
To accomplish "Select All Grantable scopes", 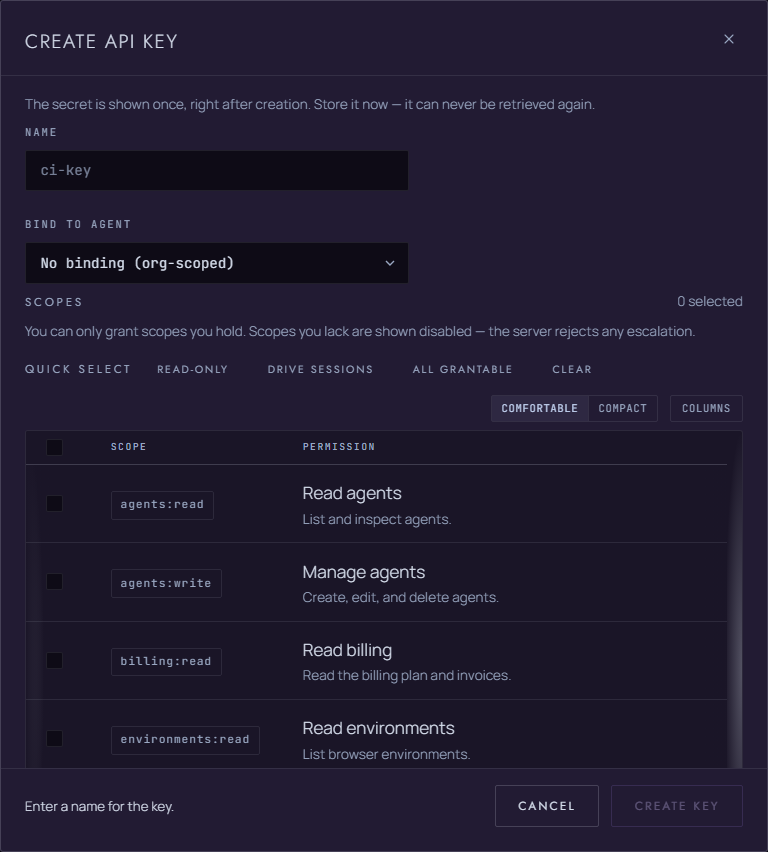I will click(462, 369).
